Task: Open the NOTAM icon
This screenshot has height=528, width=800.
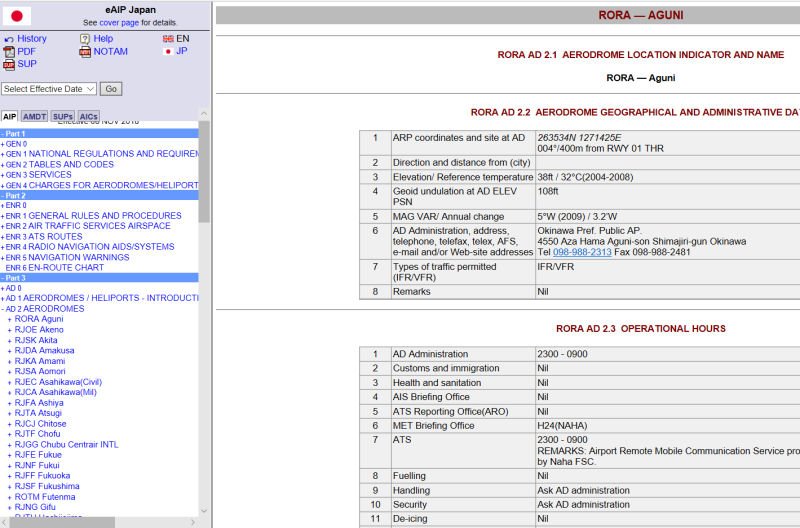Action: 85,52
